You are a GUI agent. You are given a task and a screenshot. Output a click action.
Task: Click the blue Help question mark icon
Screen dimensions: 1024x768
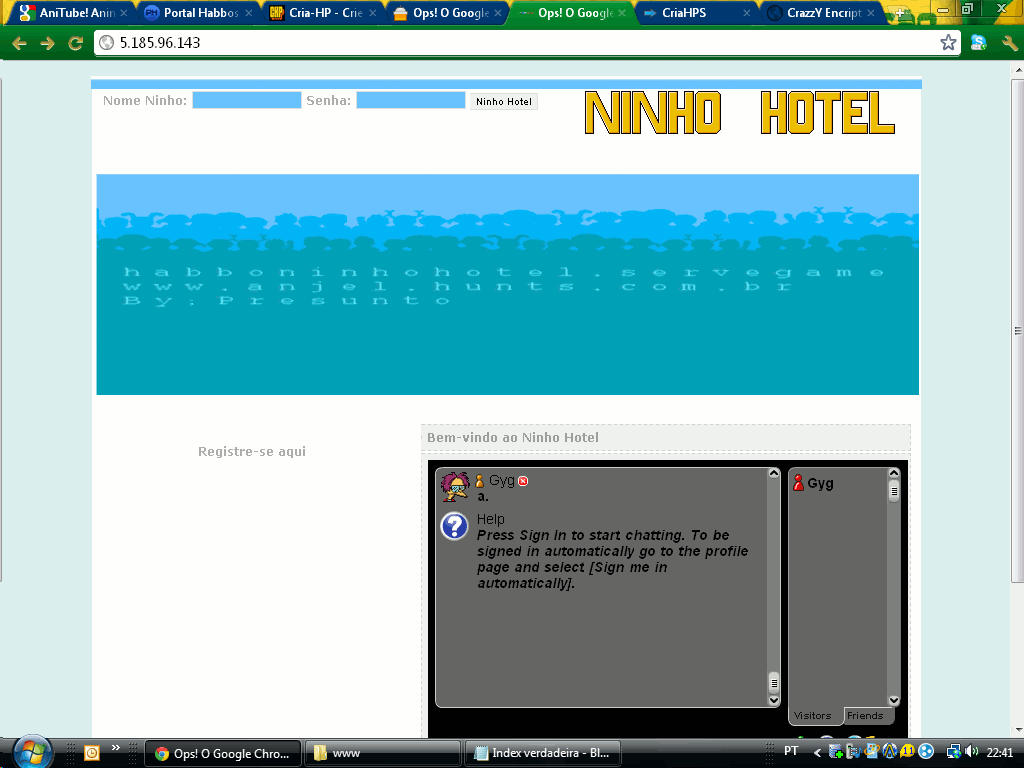tap(454, 526)
